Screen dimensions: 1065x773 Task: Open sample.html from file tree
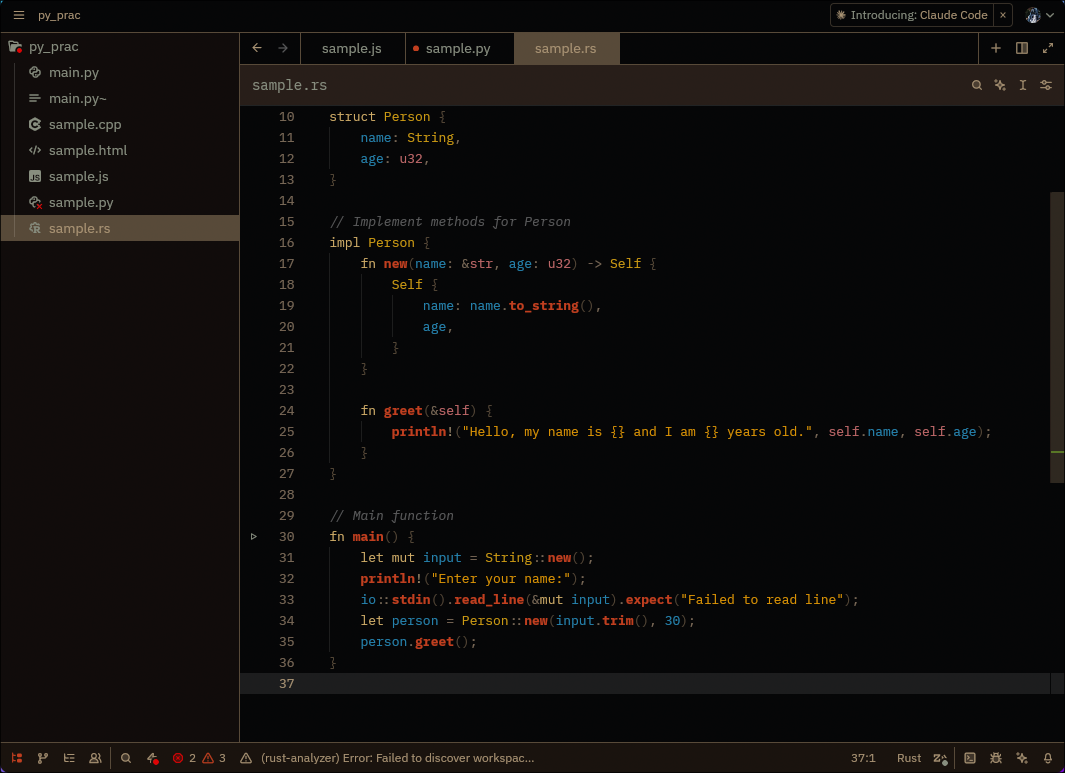(x=120, y=150)
